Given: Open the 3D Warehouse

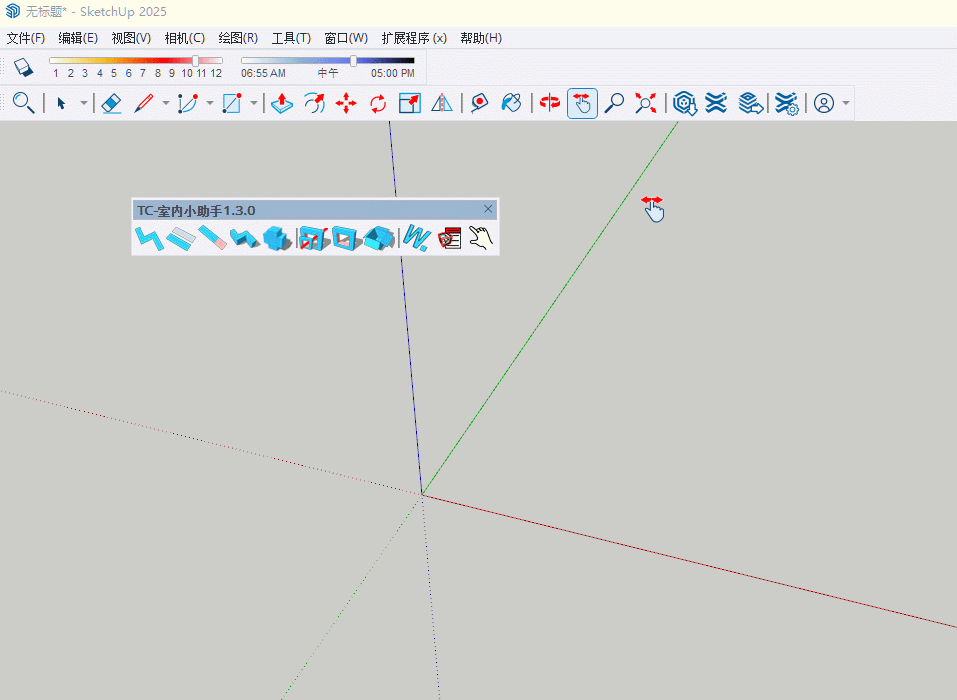Looking at the screenshot, I should click(685, 103).
